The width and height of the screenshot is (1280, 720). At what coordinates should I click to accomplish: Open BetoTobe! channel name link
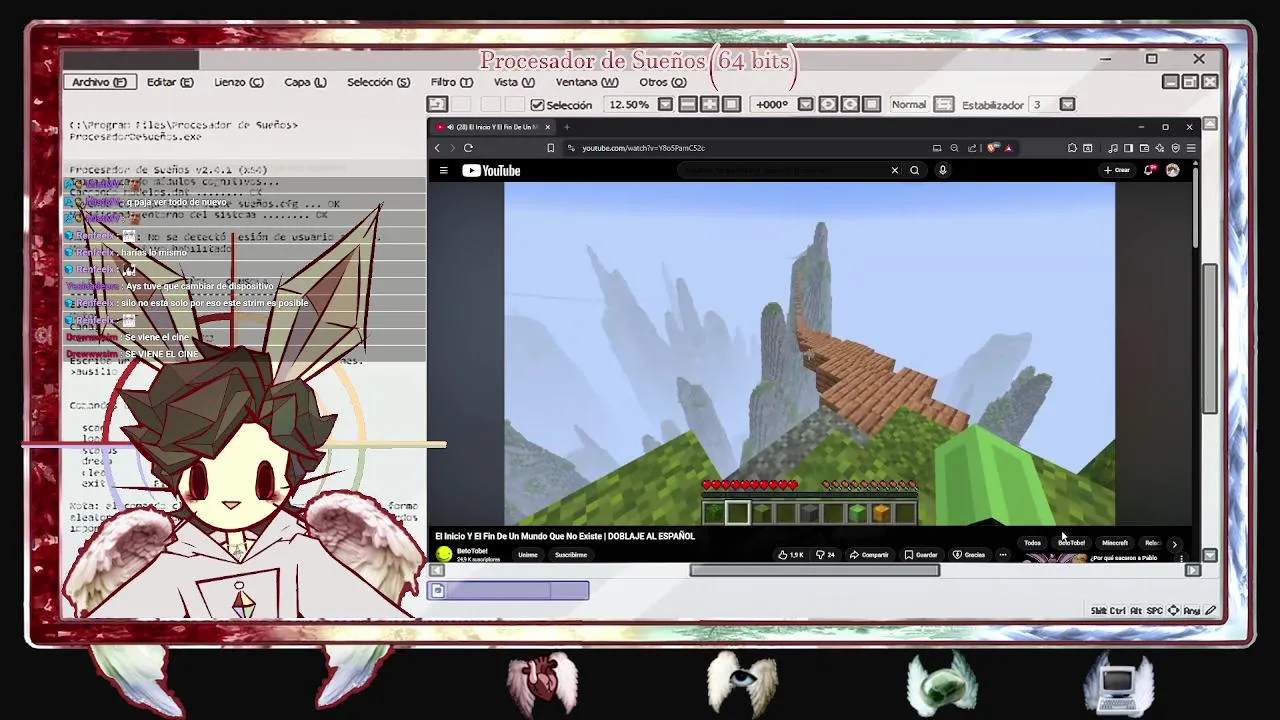472,551
